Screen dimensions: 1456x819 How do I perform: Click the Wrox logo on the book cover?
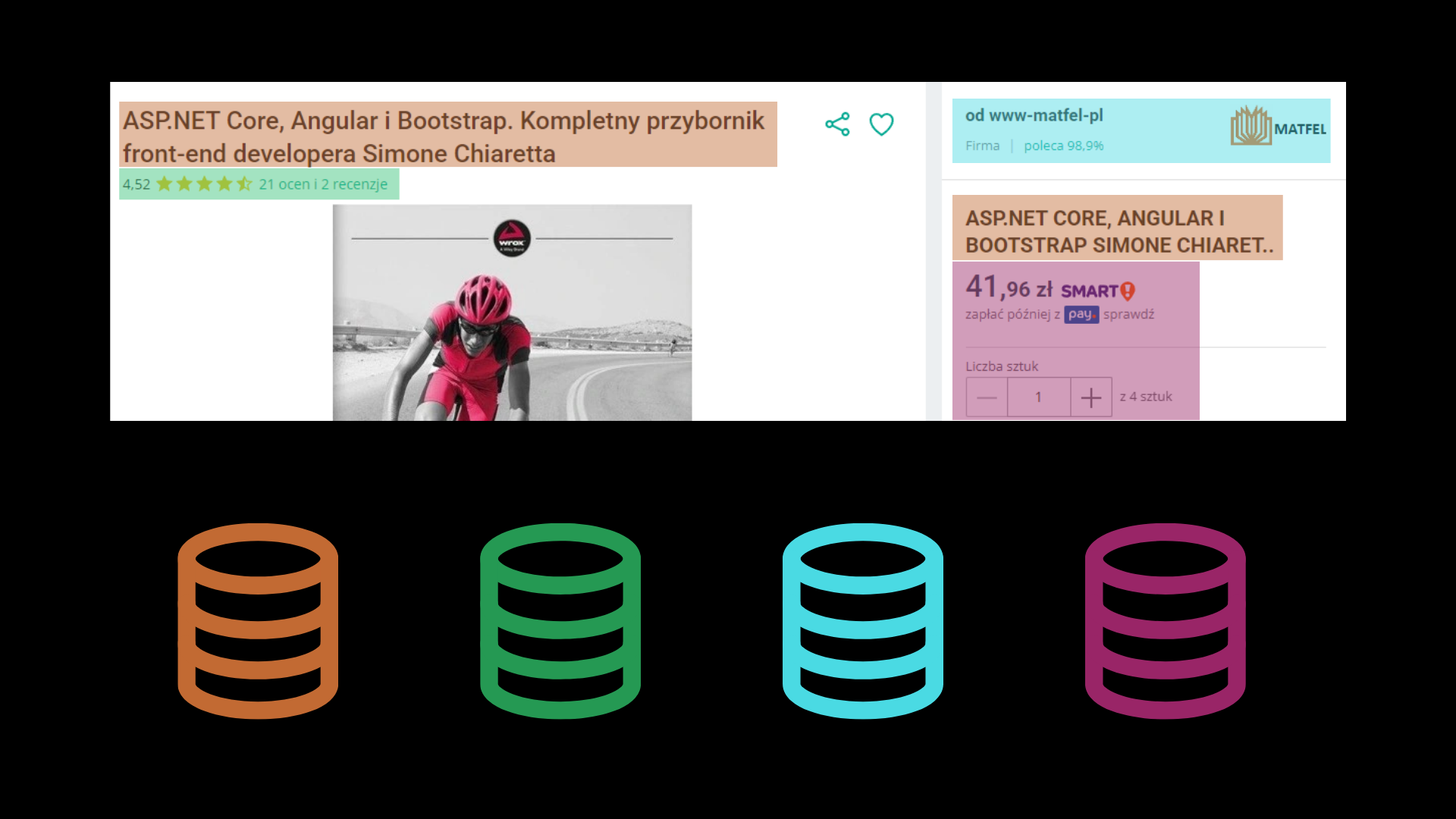(512, 238)
